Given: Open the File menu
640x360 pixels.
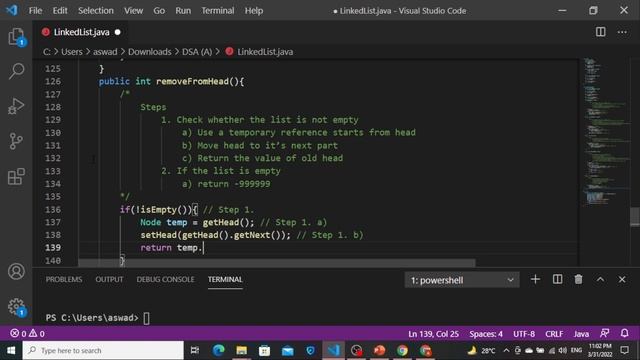Looking at the screenshot, I should pyautogui.click(x=36, y=11).
